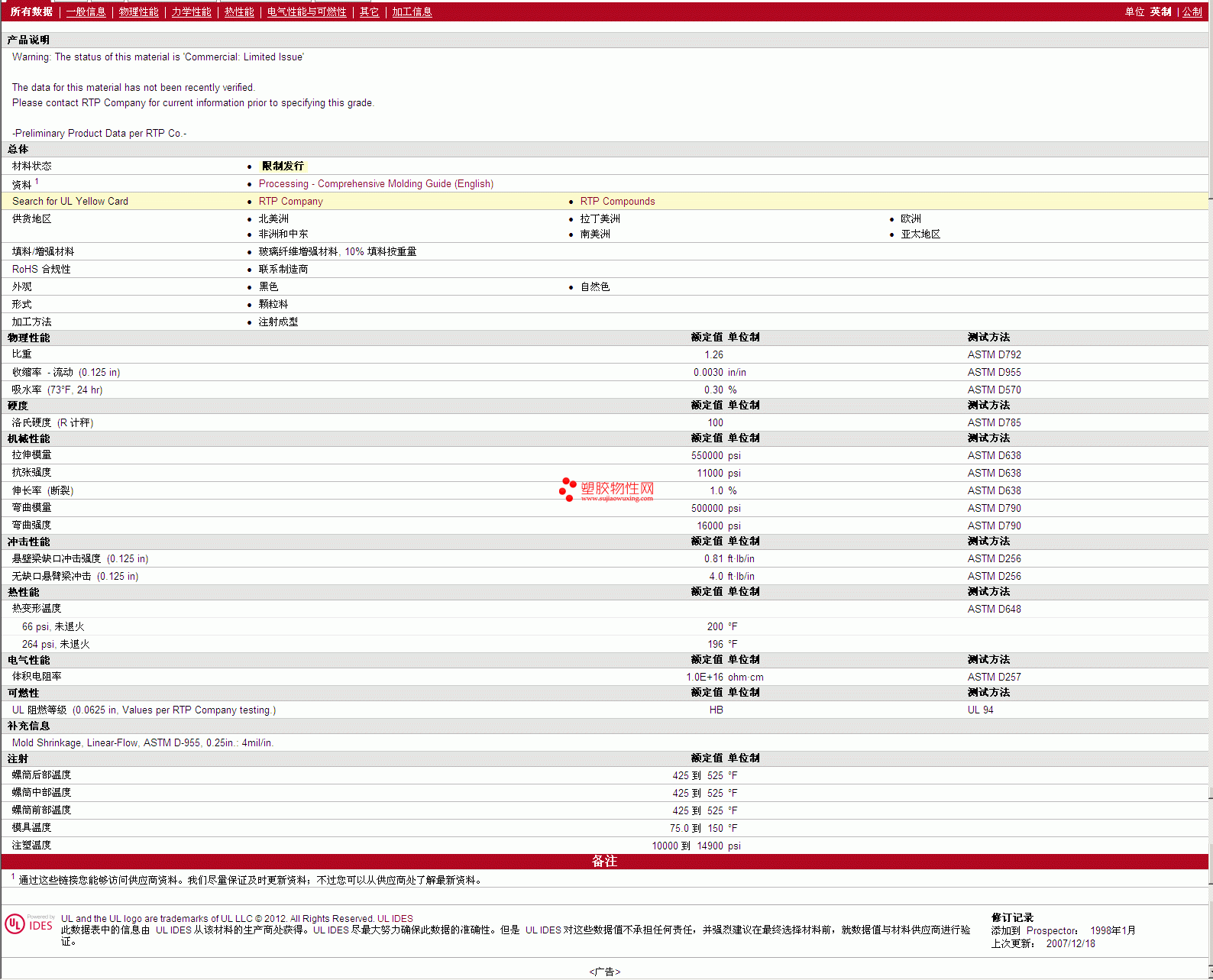Open Processing - Comprehensive Molding Guide link
Image resolution: width=1213 pixels, height=980 pixels.
point(376,184)
